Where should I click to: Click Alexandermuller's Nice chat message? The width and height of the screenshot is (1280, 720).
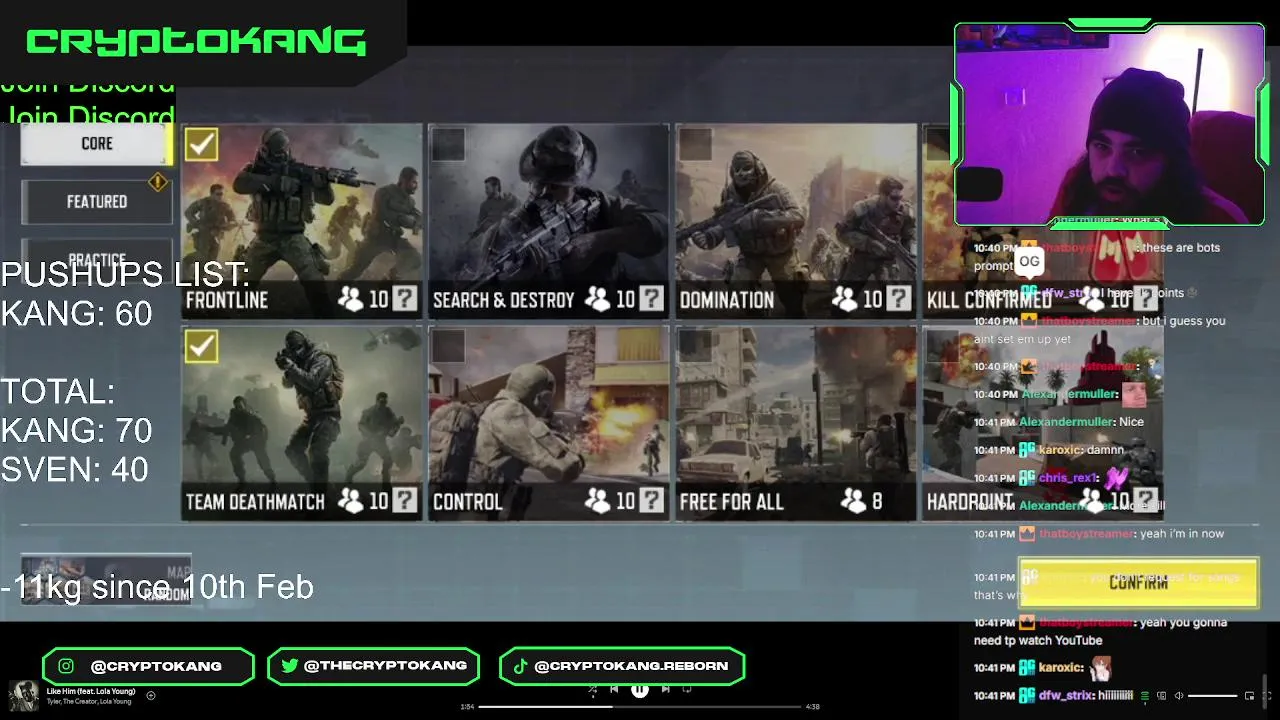pos(1131,422)
